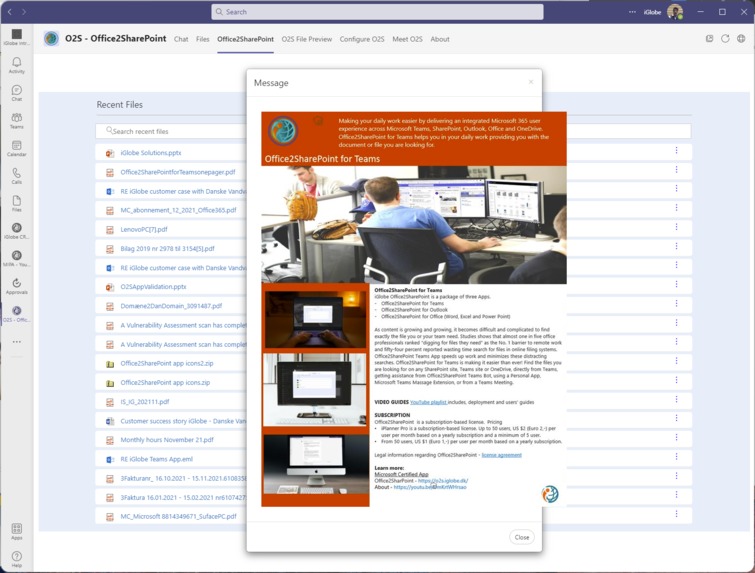
Task: Open Settings and more ellipsis in title bar
Action: click(x=632, y=12)
